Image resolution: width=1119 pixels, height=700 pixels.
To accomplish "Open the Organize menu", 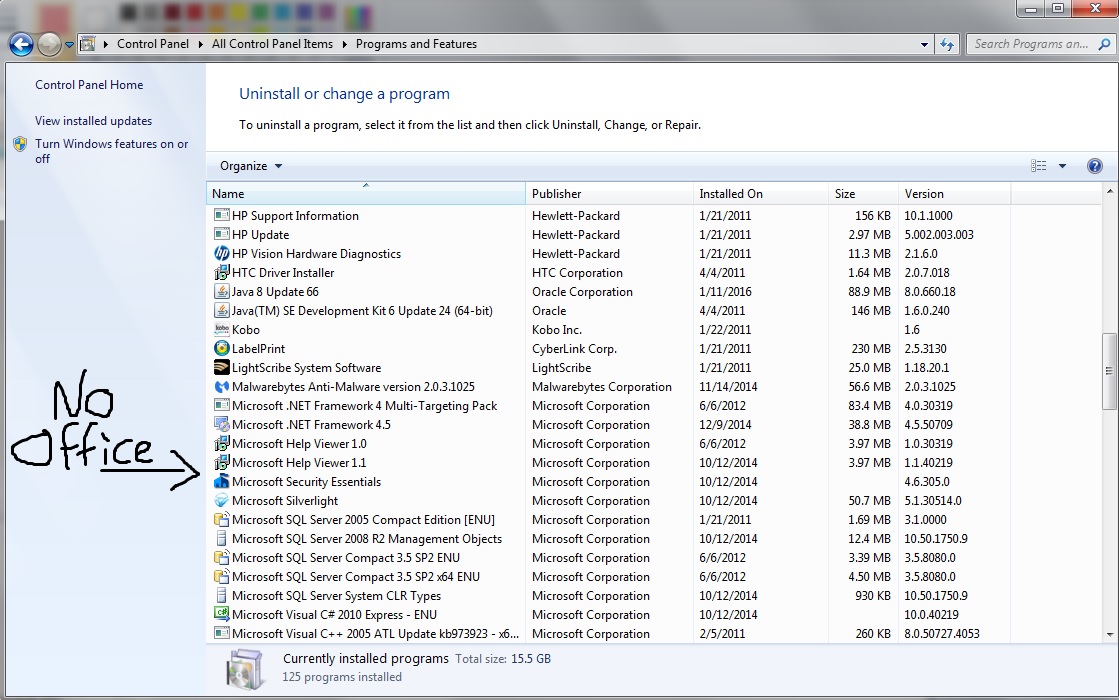I will [250, 166].
